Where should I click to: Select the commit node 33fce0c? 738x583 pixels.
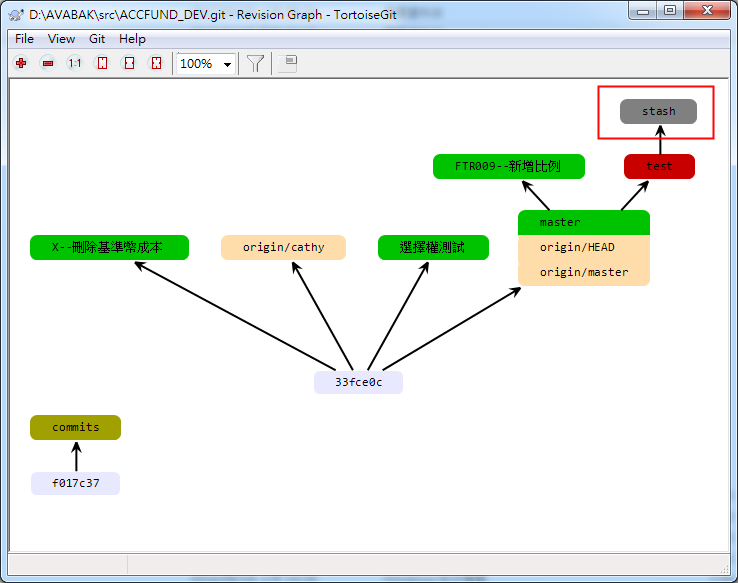358,383
